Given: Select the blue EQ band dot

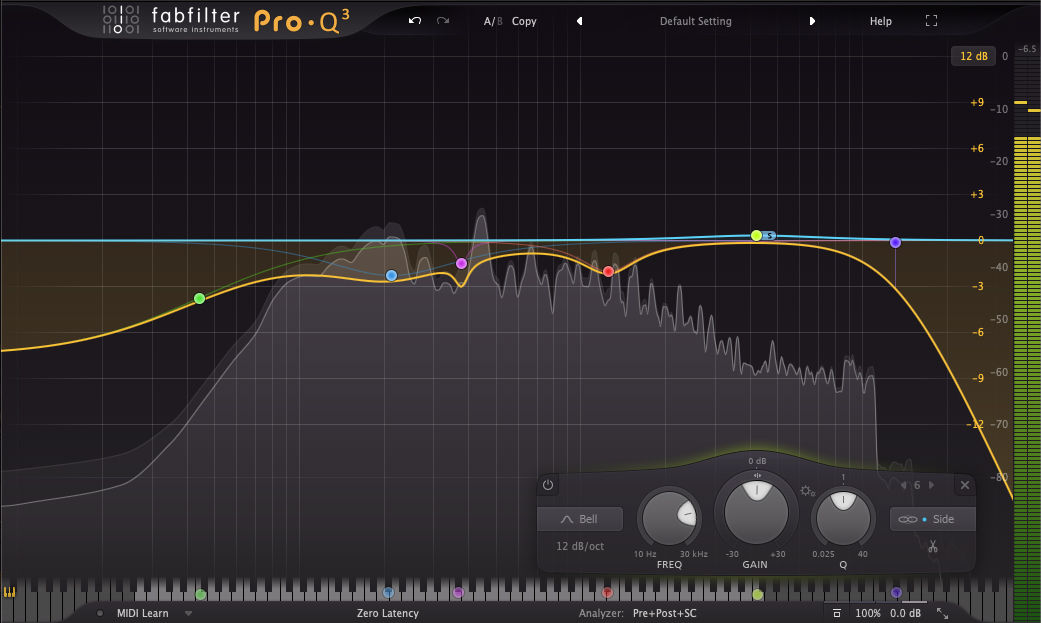Looking at the screenshot, I should 392,275.
